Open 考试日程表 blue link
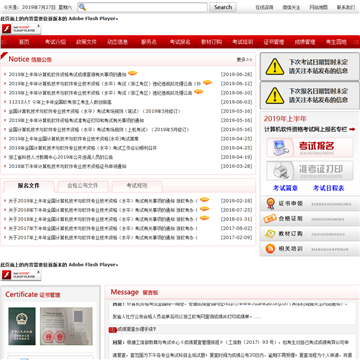 [328, 188]
